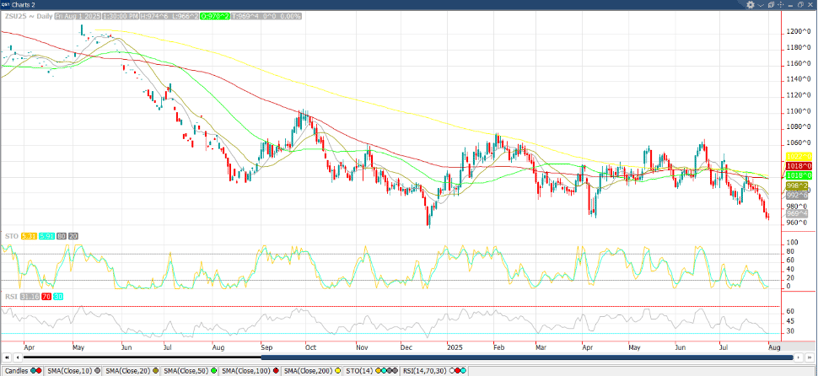Click the olive SMA(Close,20) color dot

point(155,371)
